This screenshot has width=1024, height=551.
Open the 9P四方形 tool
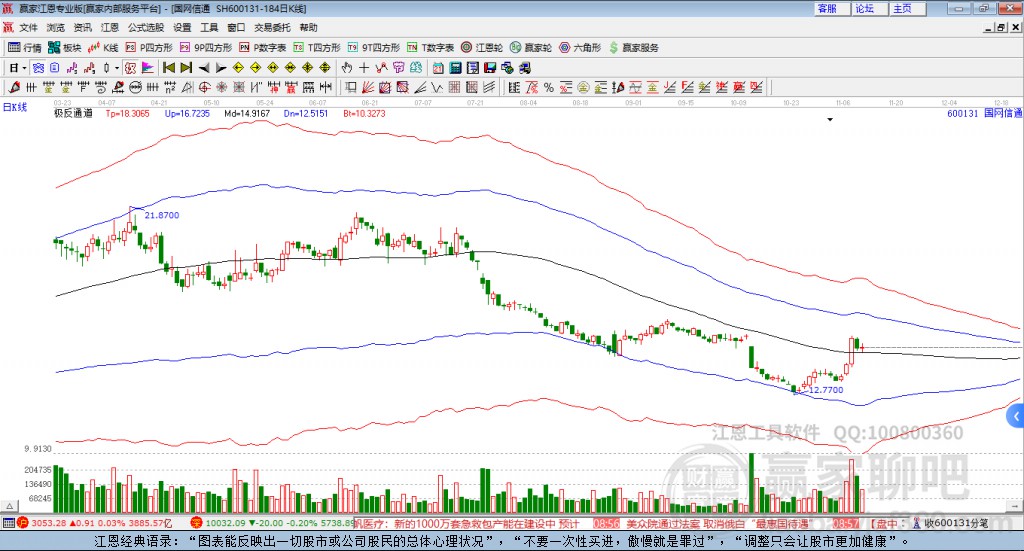point(206,48)
